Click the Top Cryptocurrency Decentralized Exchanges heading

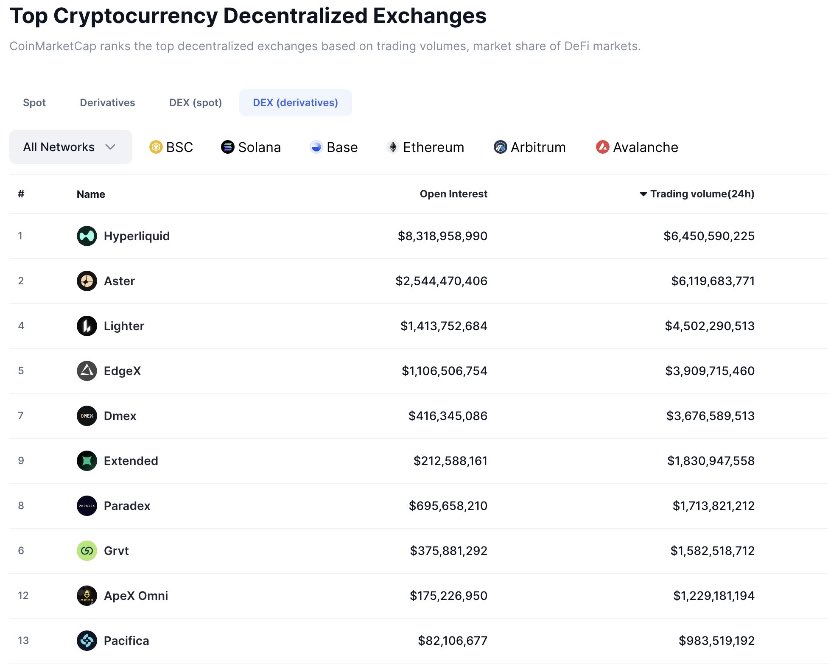pos(248,16)
